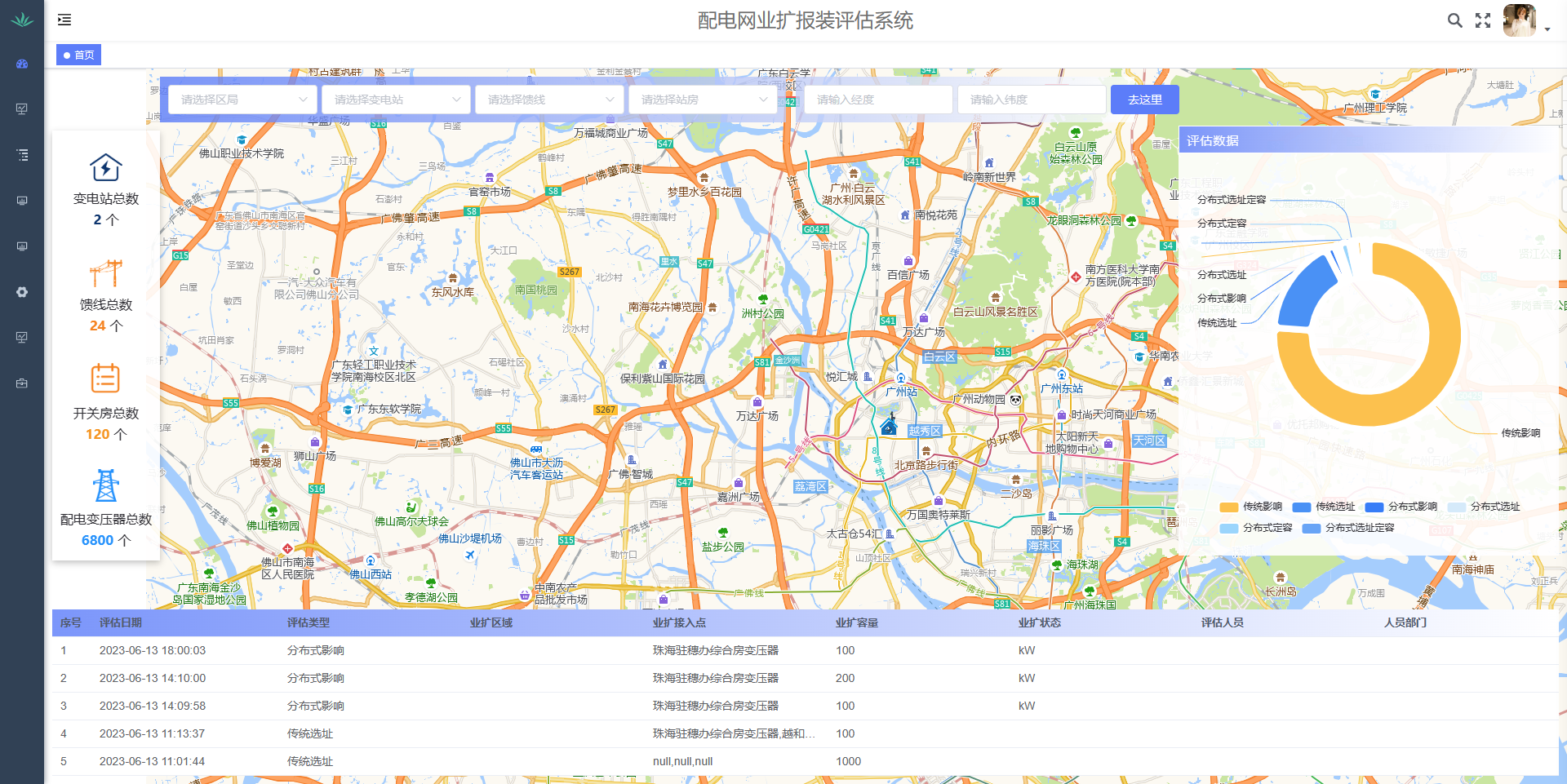
Task: Open the indented list icon in the sidebar
Action: coord(22,154)
